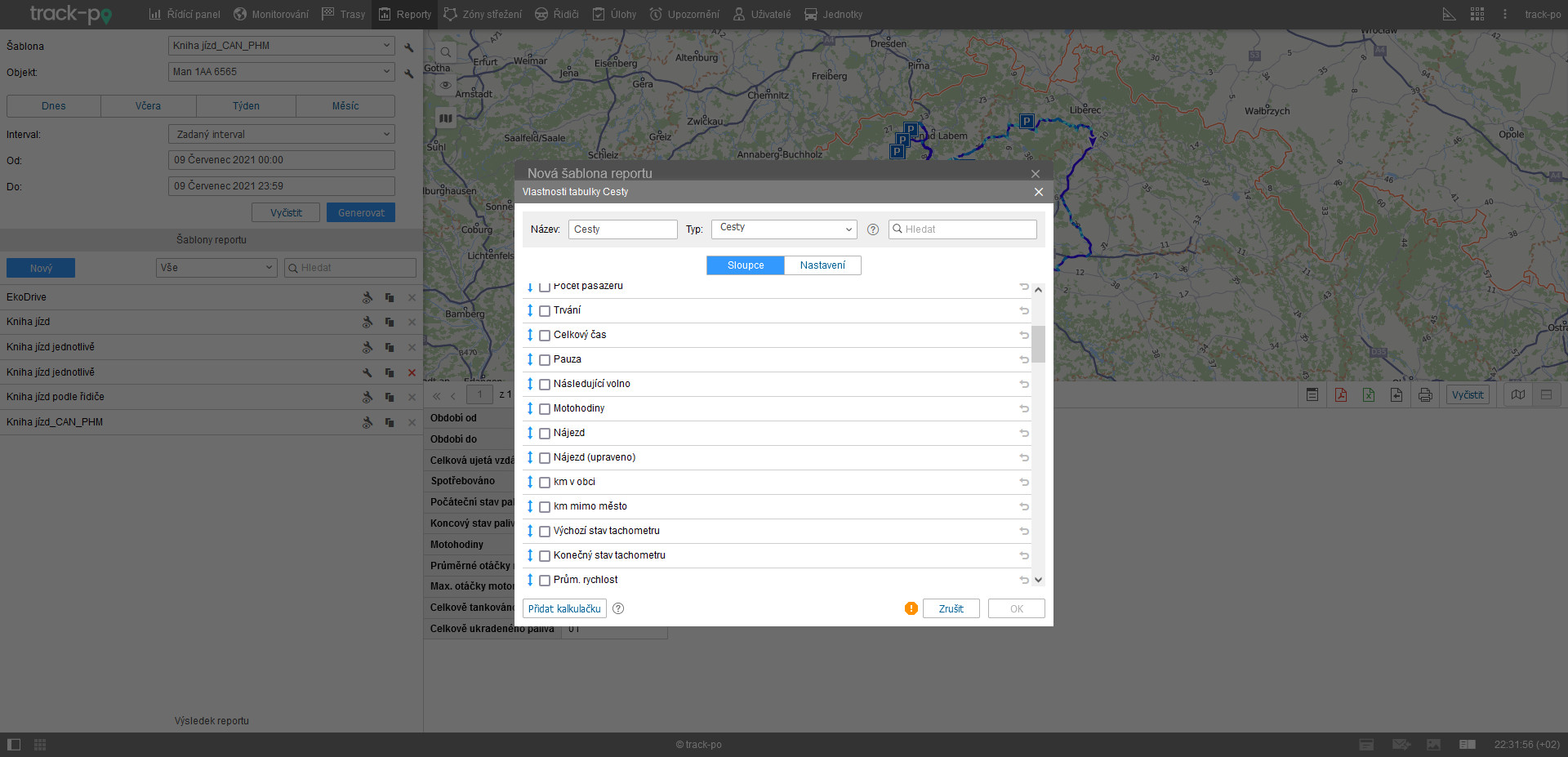
Task: Click help icon beside Přidat kalkulačku
Action: coord(618,608)
